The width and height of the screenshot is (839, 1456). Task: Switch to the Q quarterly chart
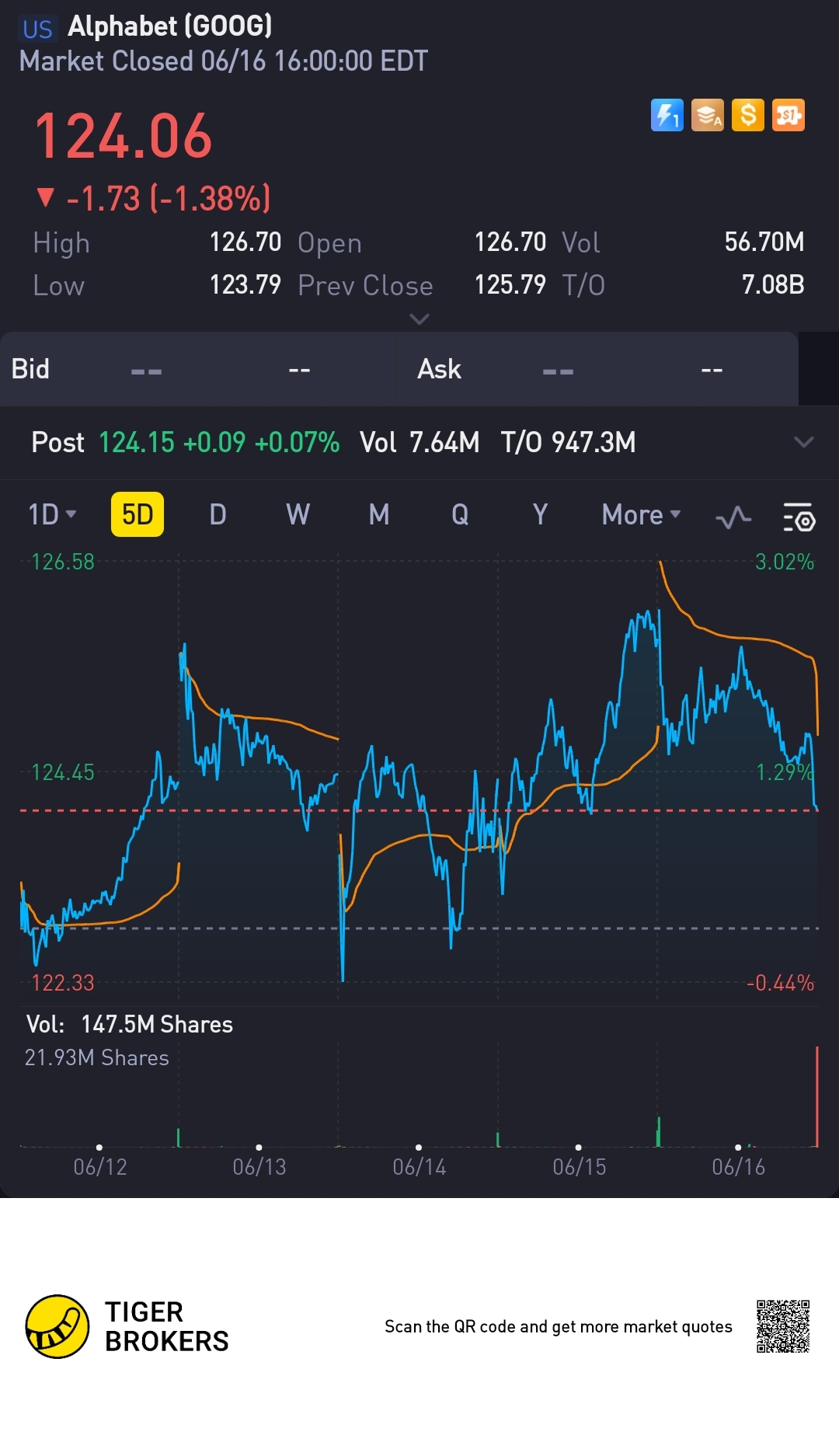pyautogui.click(x=460, y=514)
